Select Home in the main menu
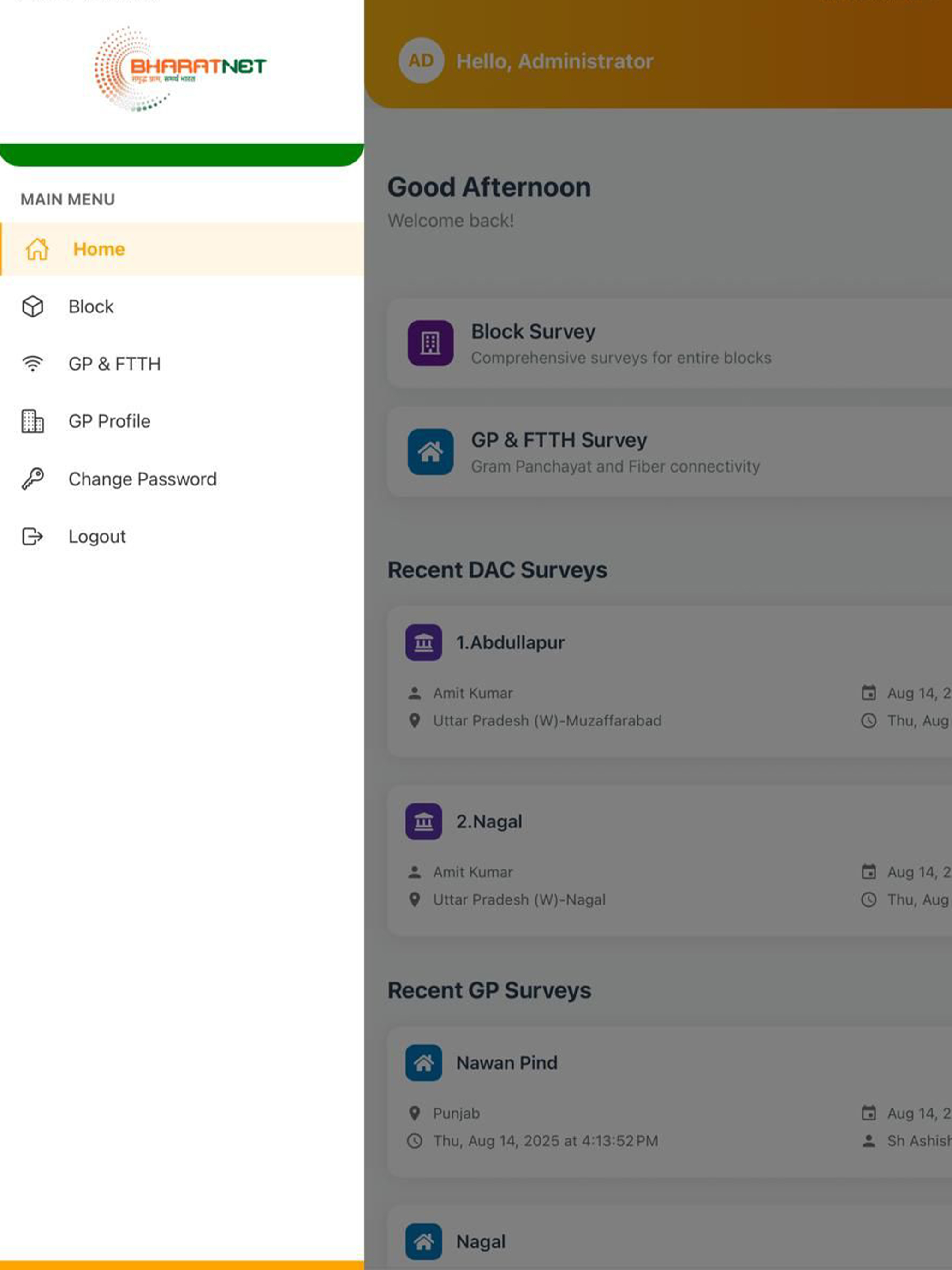 pos(182,249)
